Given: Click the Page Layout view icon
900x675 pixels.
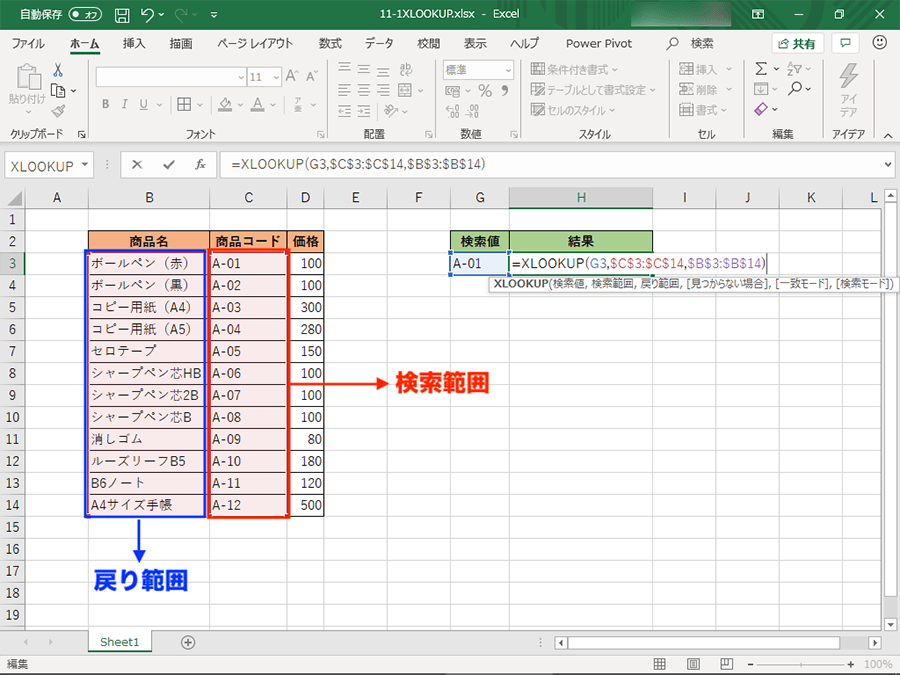Looking at the screenshot, I should pos(693,664).
